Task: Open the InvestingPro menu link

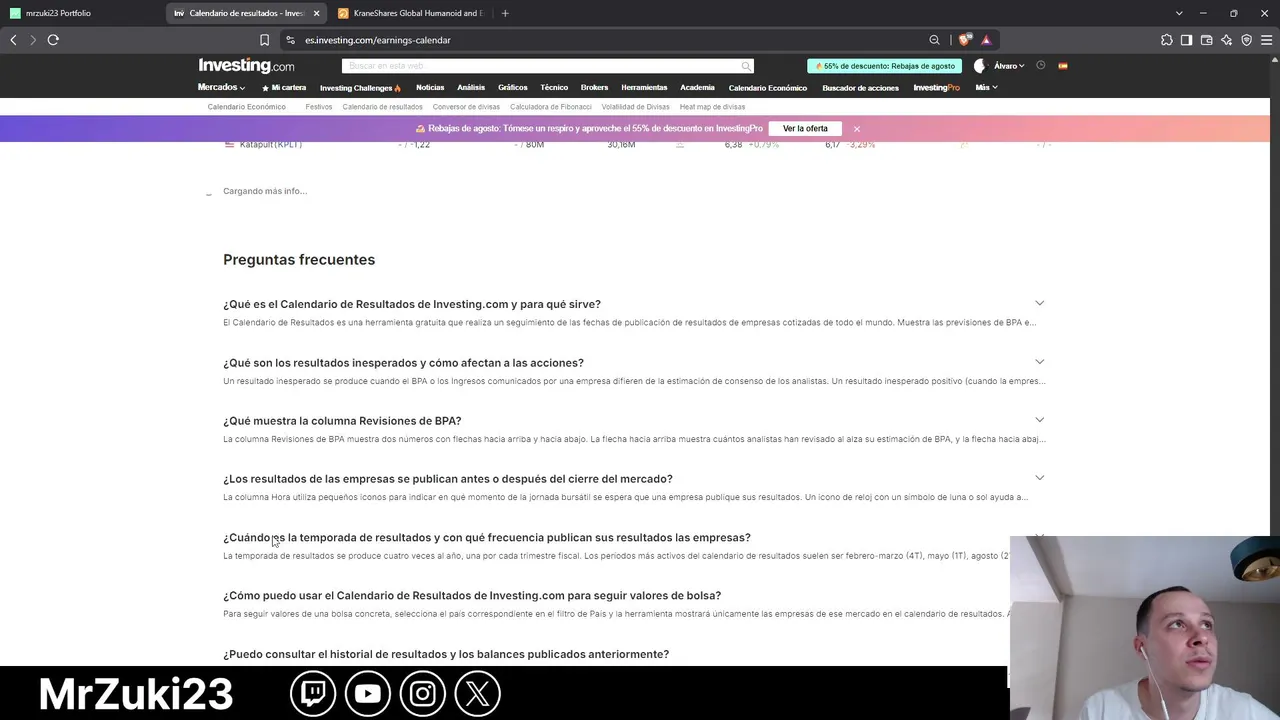Action: 937,88
